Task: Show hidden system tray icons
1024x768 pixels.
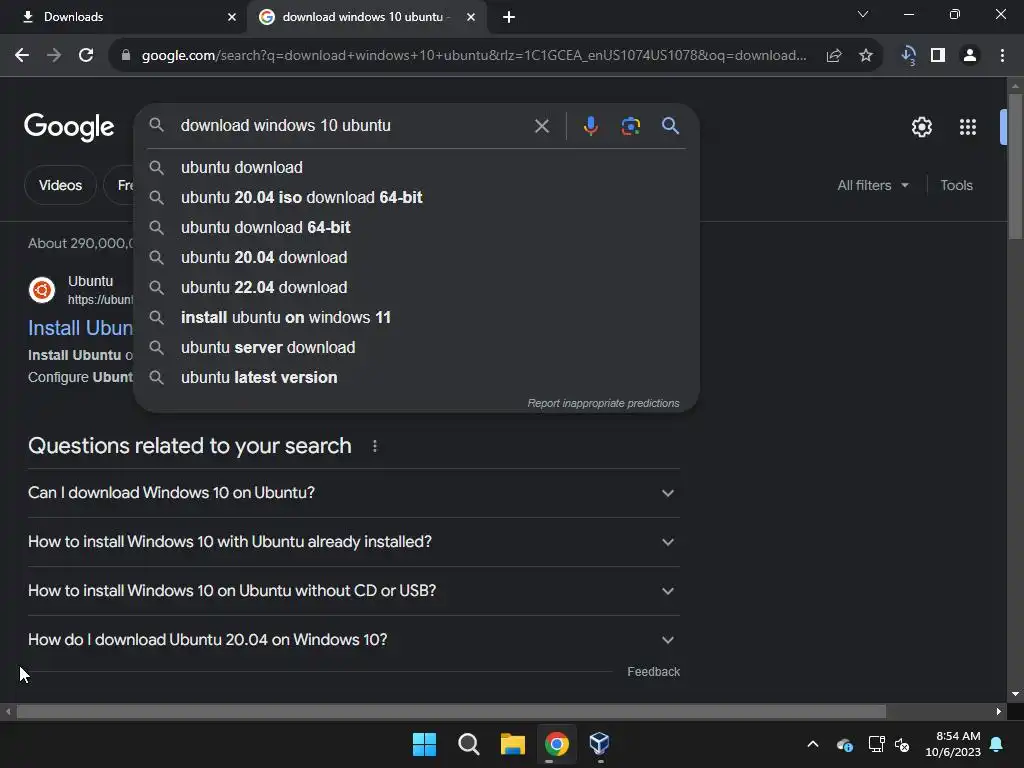Action: click(x=813, y=744)
